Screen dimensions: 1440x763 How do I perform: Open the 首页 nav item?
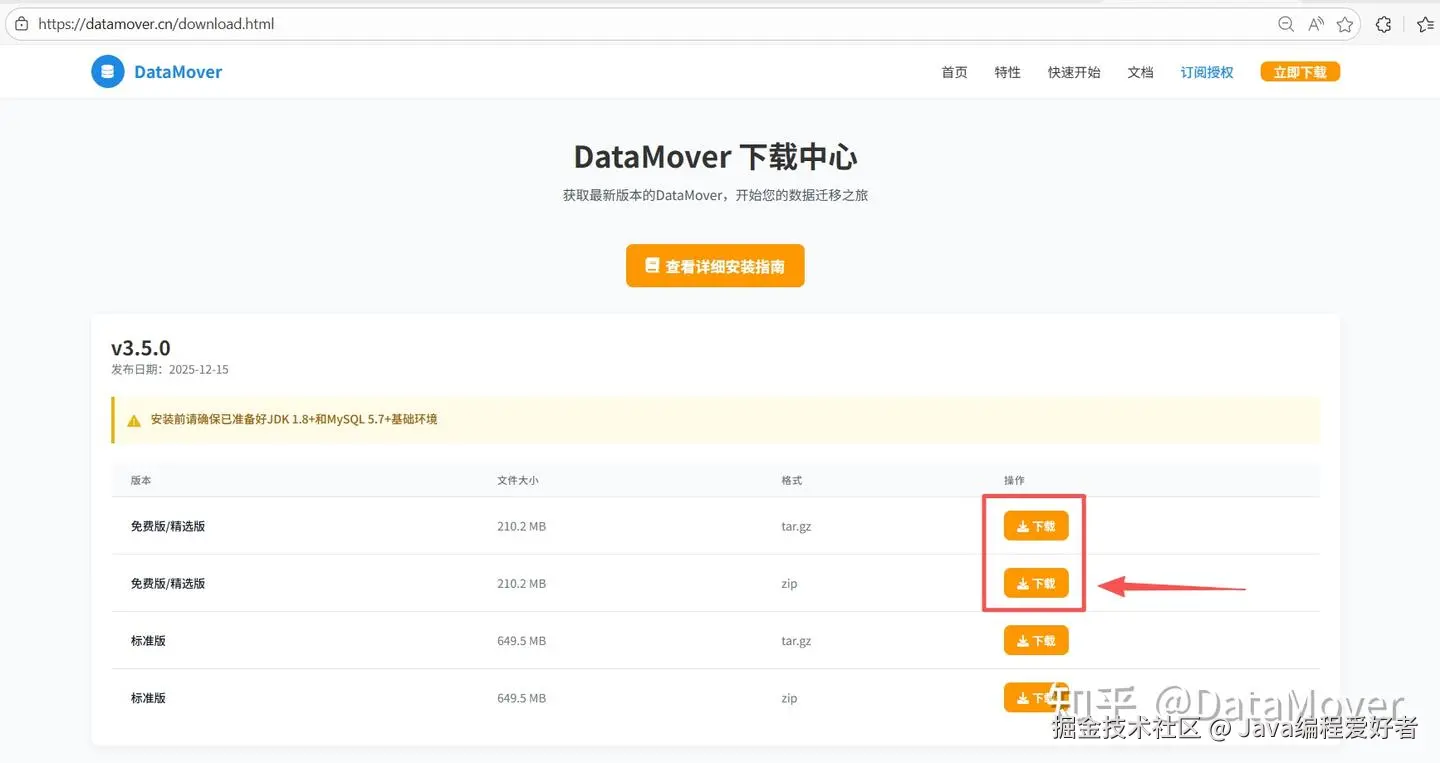coord(954,72)
